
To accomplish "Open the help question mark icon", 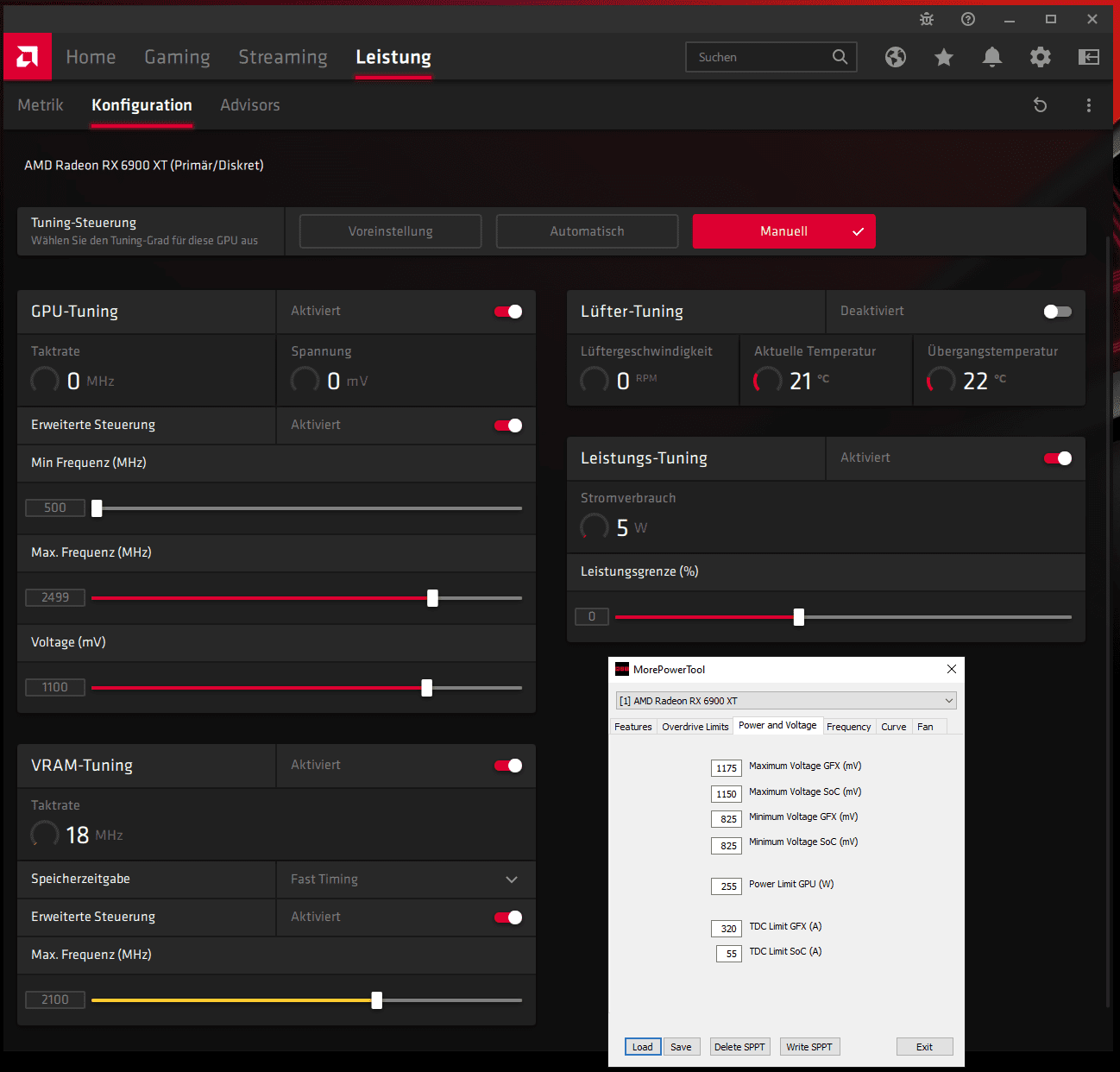I will (968, 19).
